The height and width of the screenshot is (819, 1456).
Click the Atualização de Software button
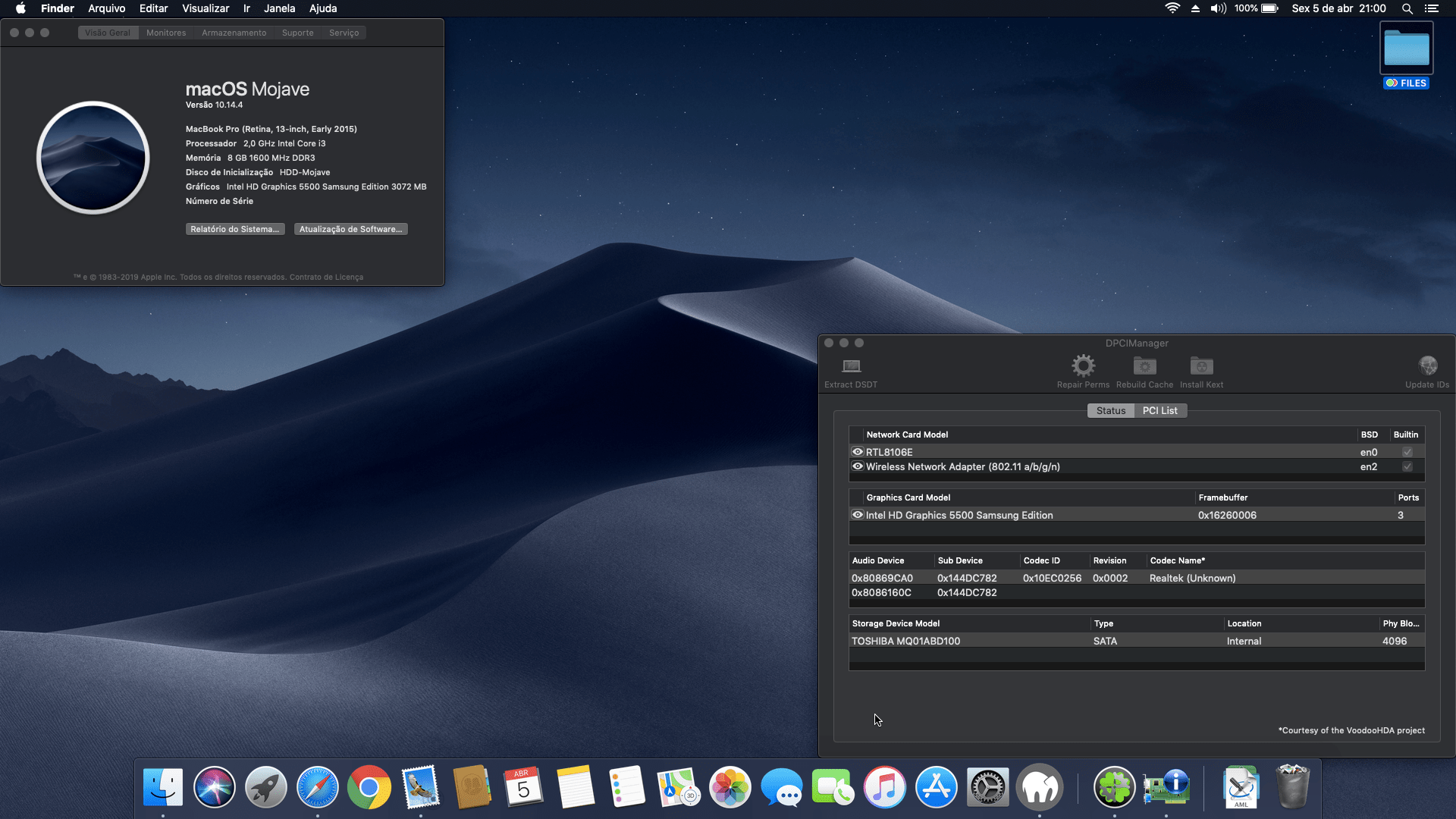click(x=350, y=229)
